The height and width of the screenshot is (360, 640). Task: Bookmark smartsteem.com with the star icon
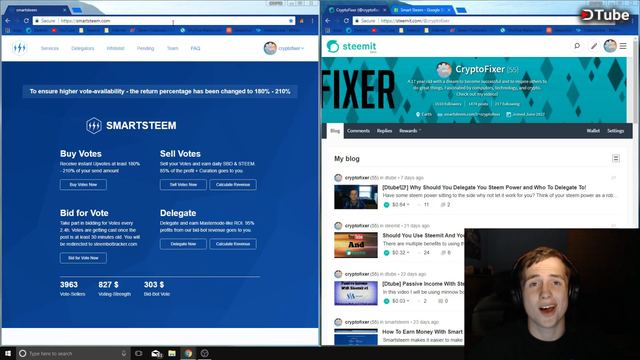(x=291, y=21)
